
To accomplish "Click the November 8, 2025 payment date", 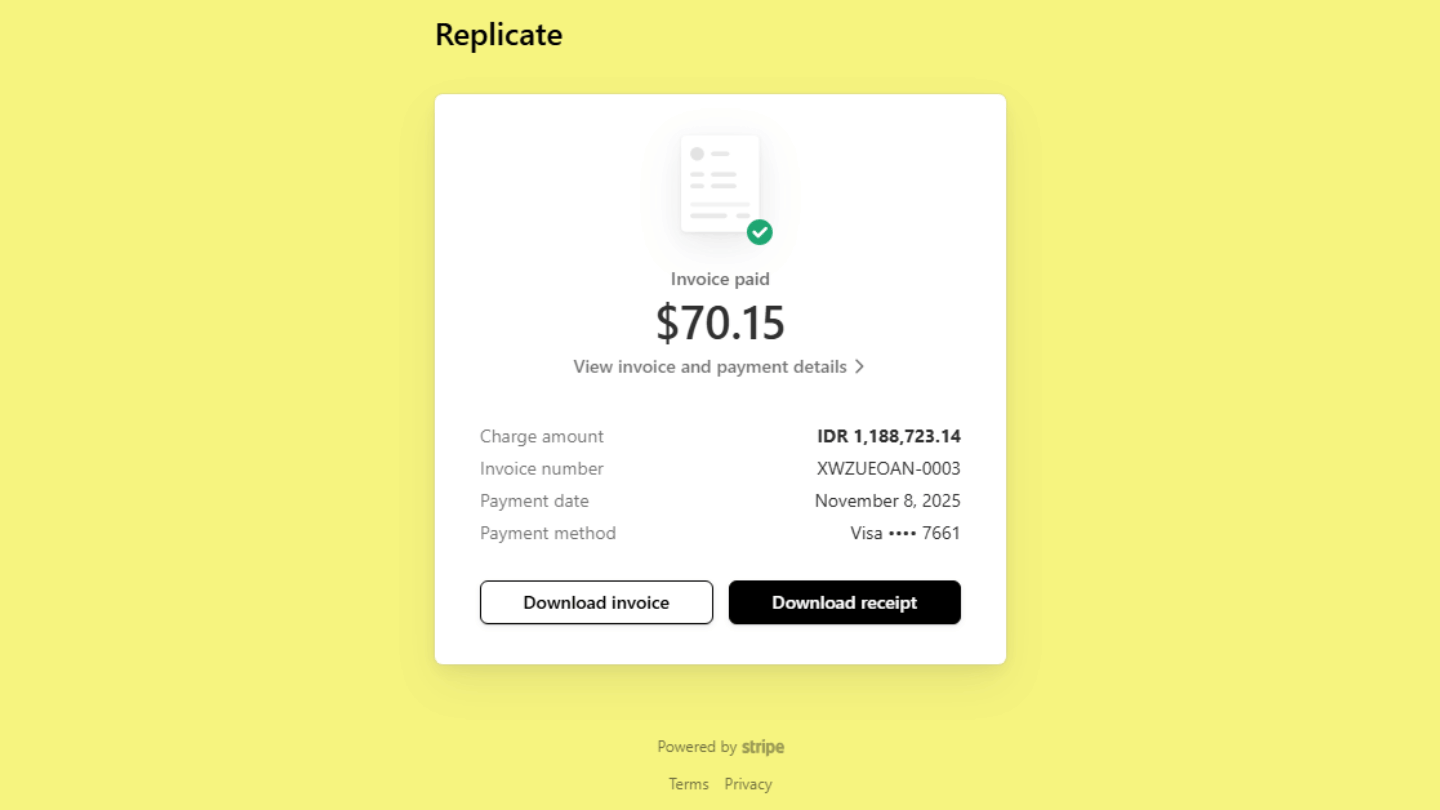I will click(x=888, y=501).
